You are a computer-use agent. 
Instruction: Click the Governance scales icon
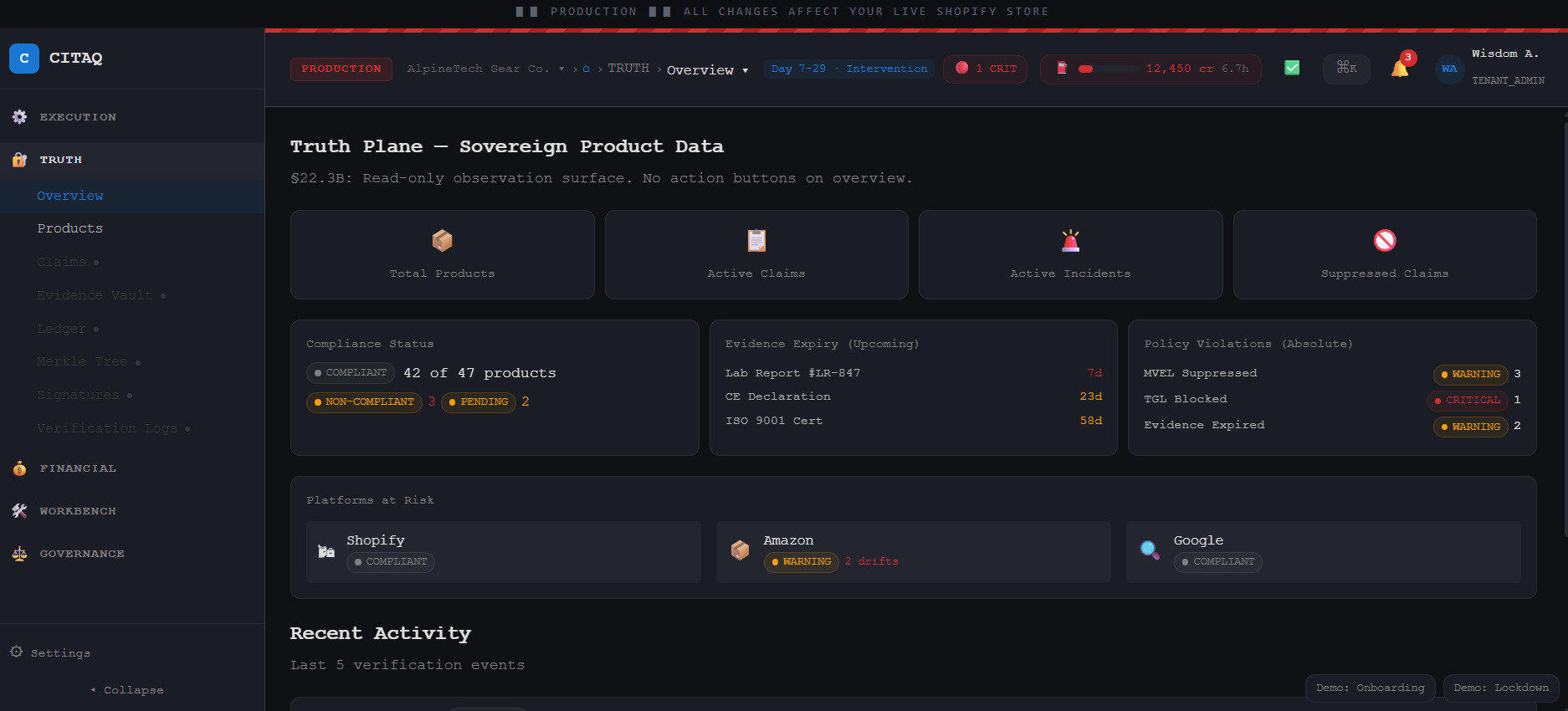pyautogui.click(x=19, y=554)
